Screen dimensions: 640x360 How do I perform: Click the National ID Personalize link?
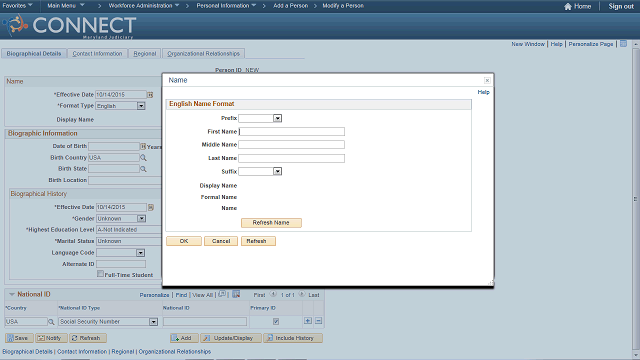pyautogui.click(x=154, y=295)
